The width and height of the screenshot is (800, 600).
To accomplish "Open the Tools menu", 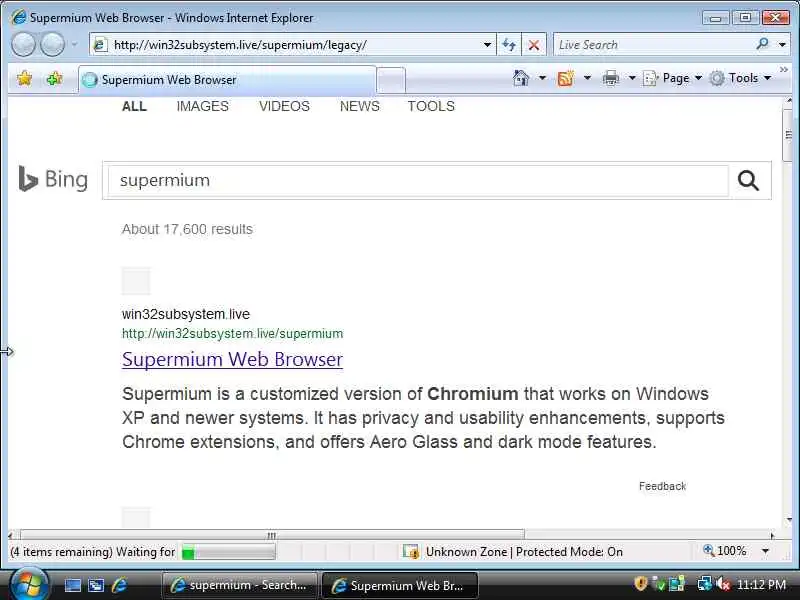I will 740,78.
